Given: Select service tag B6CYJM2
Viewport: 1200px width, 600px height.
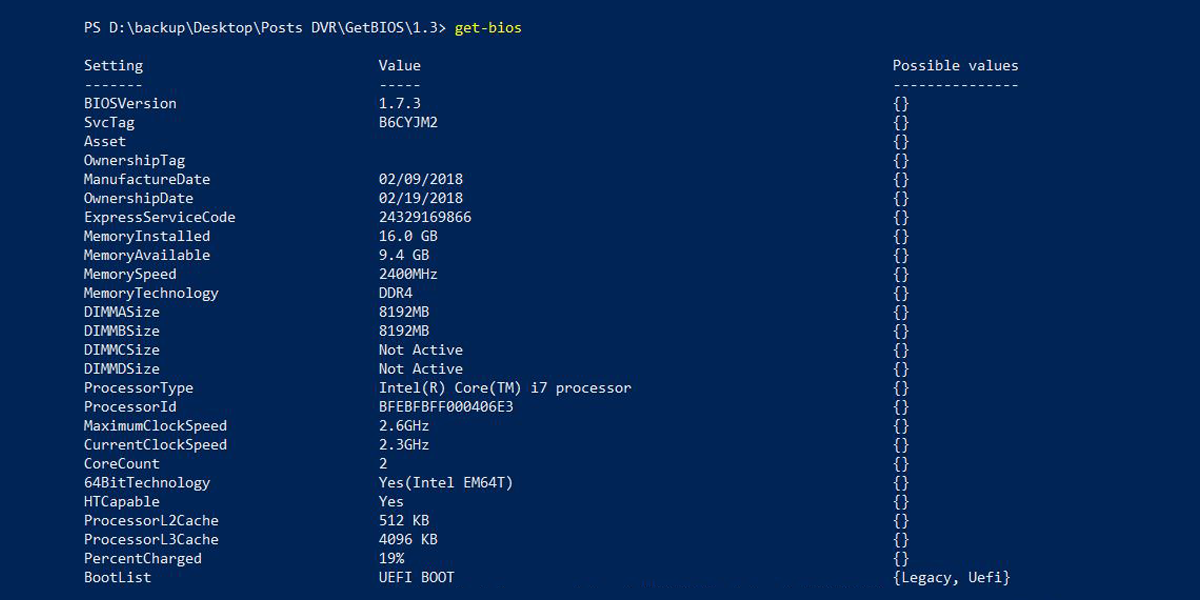Looking at the screenshot, I should click(408, 123).
